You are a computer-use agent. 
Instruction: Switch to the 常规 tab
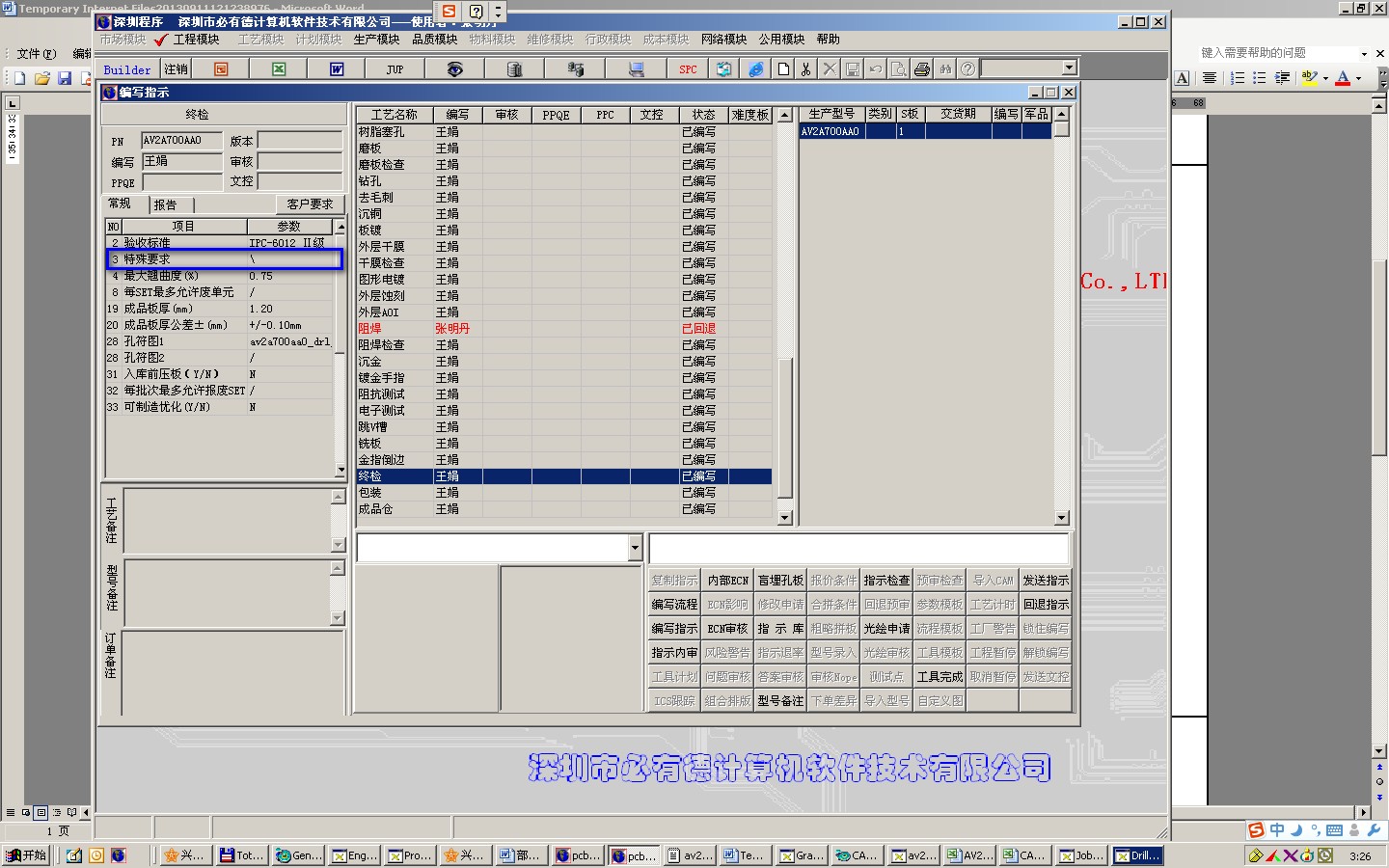point(125,203)
